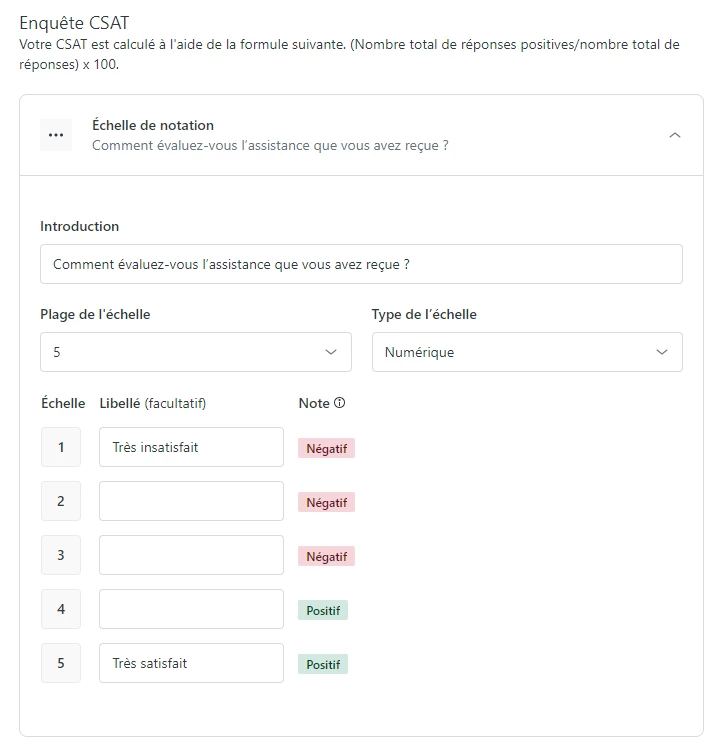This screenshot has width=719, height=750.
Task: Click the label field containing Très satisfait
Action: pyautogui.click(x=191, y=663)
